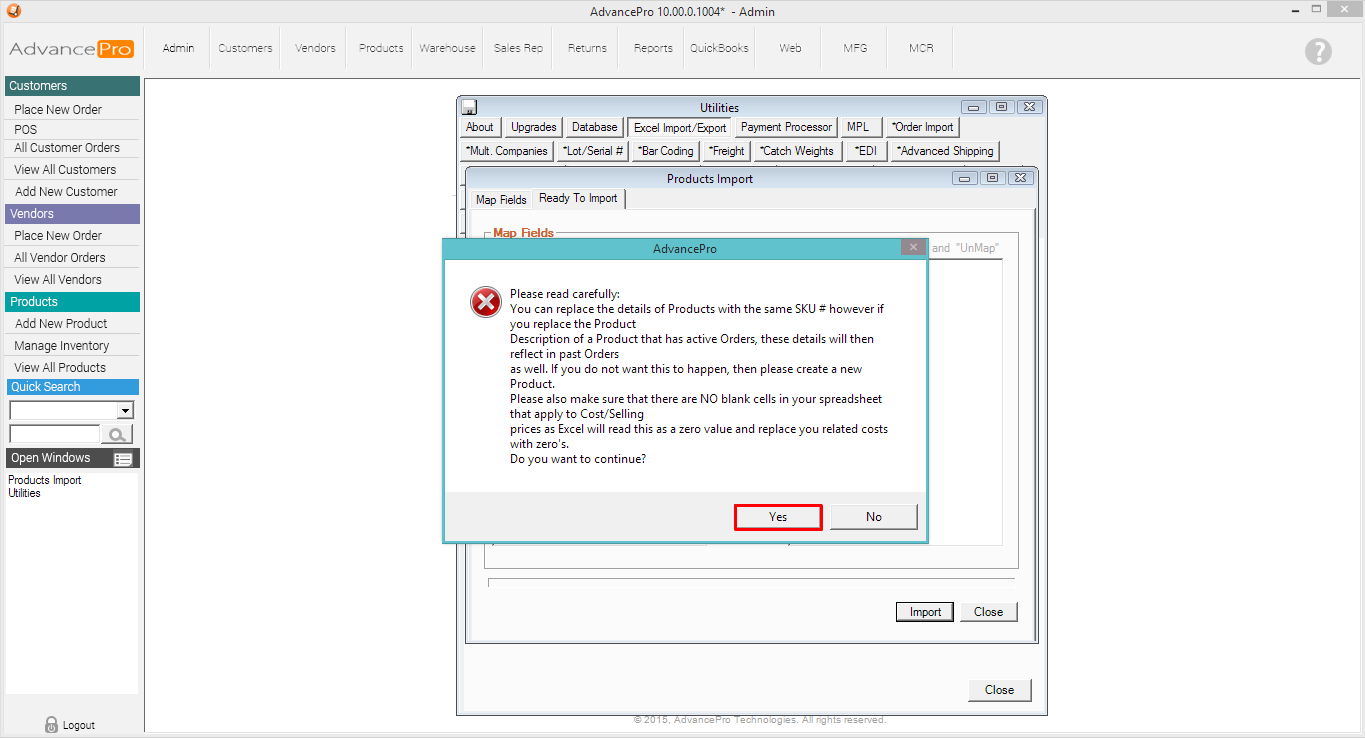Click the app icon in title bar
The image size is (1365, 738).
click(12, 11)
